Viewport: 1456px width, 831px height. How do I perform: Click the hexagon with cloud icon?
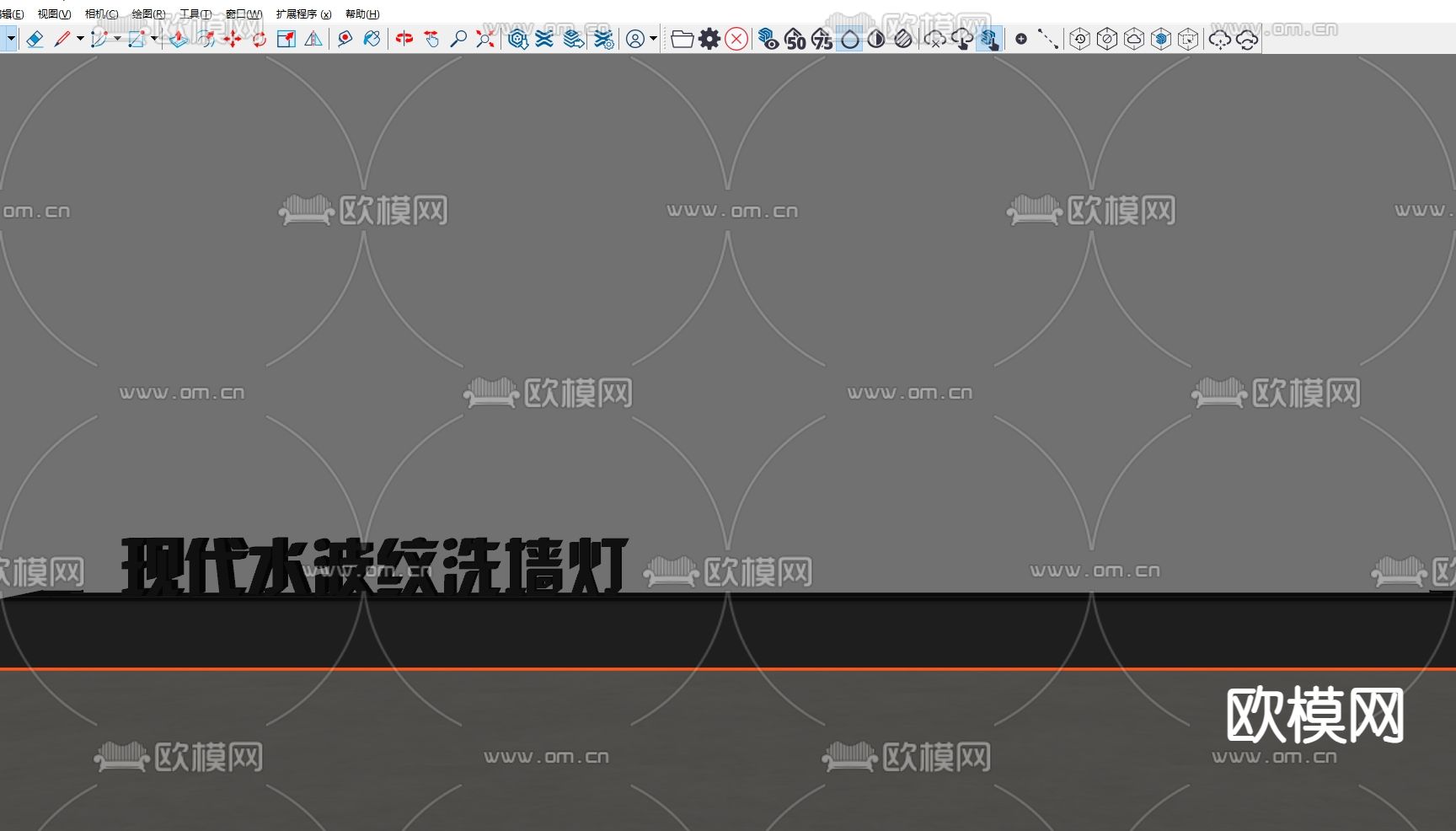[x=1134, y=39]
